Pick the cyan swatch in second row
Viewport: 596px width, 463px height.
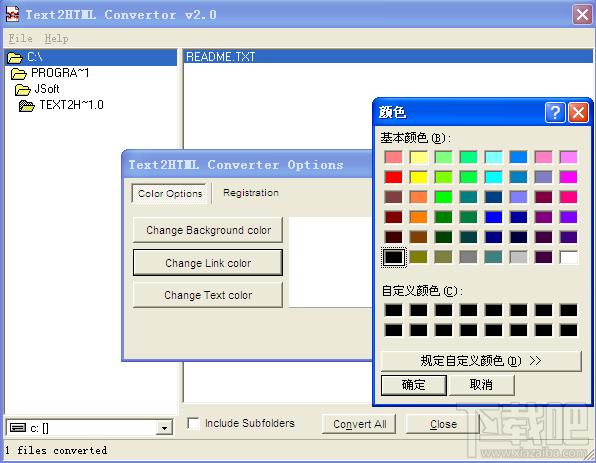tap(494, 177)
